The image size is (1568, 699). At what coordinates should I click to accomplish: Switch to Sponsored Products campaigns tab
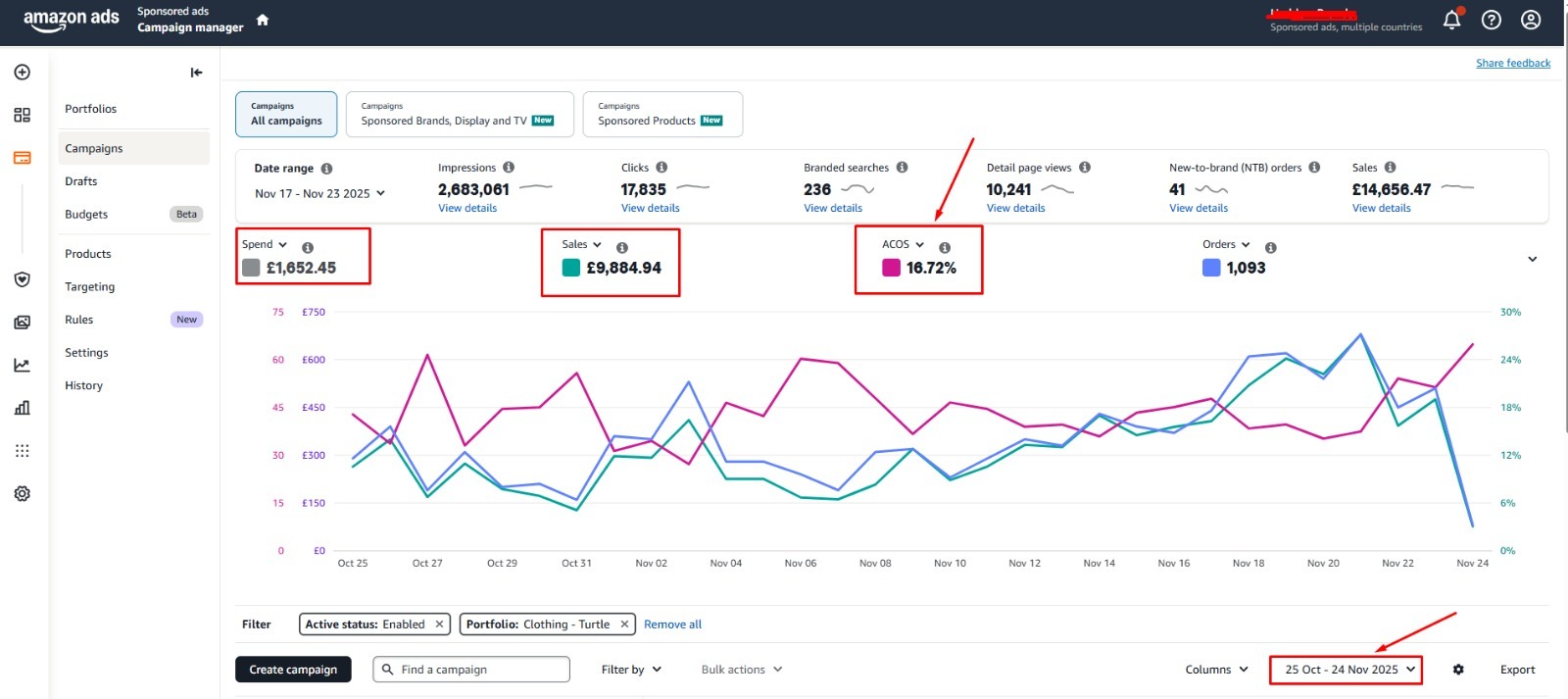662,115
